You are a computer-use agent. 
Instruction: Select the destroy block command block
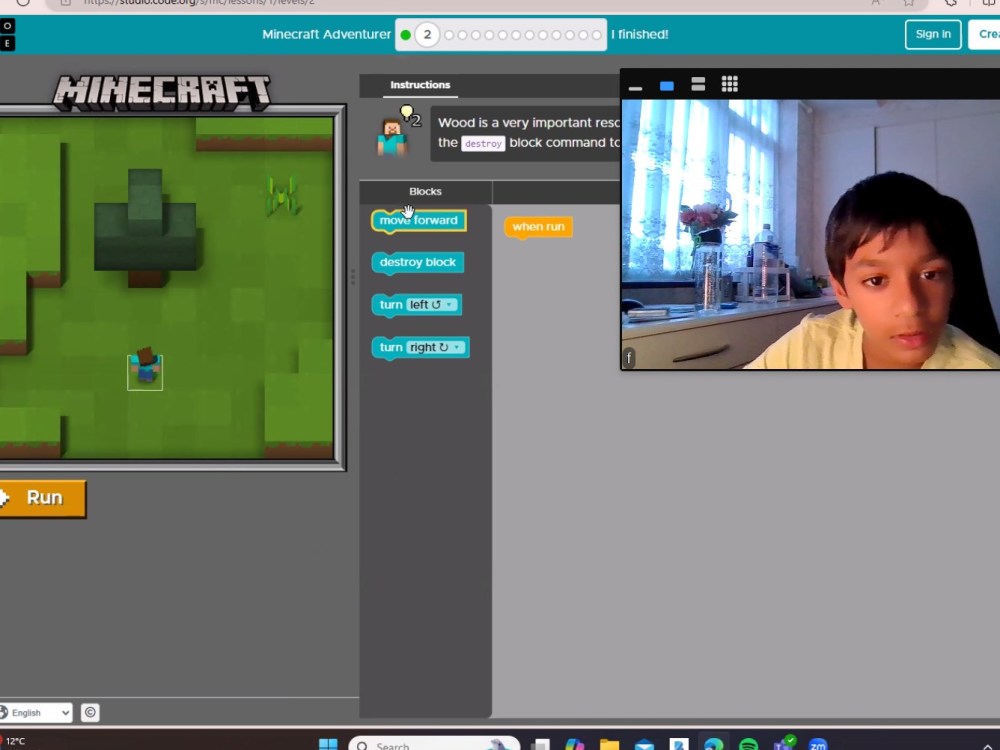(418, 262)
